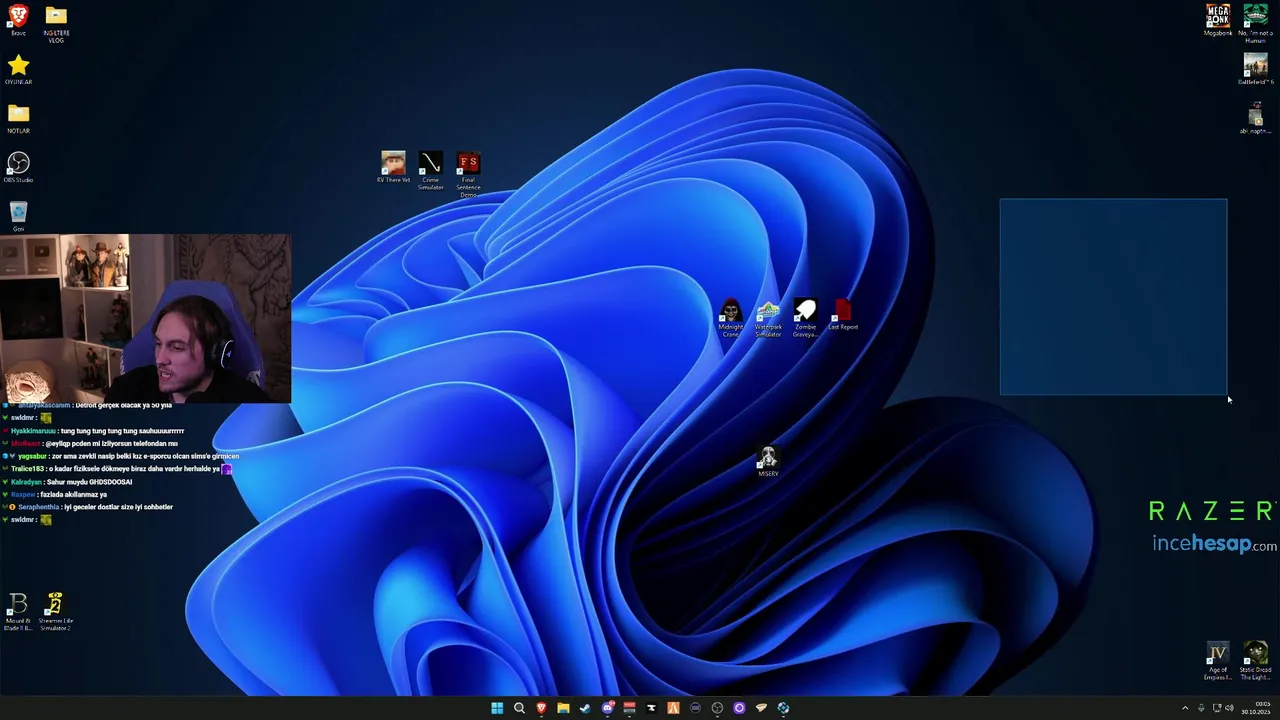Select the Battlefield 6 shortcut

click(x=1255, y=69)
